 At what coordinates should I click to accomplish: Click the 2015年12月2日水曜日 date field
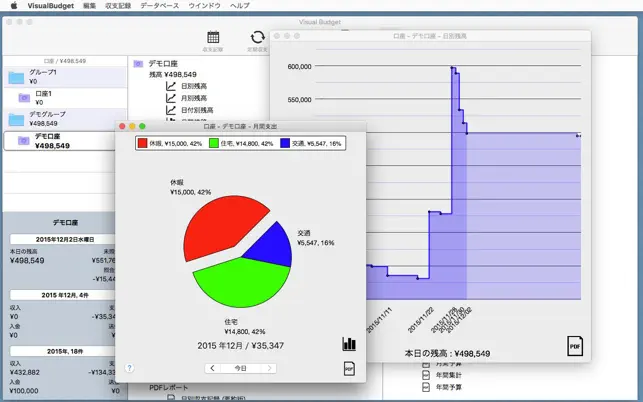click(x=62, y=239)
